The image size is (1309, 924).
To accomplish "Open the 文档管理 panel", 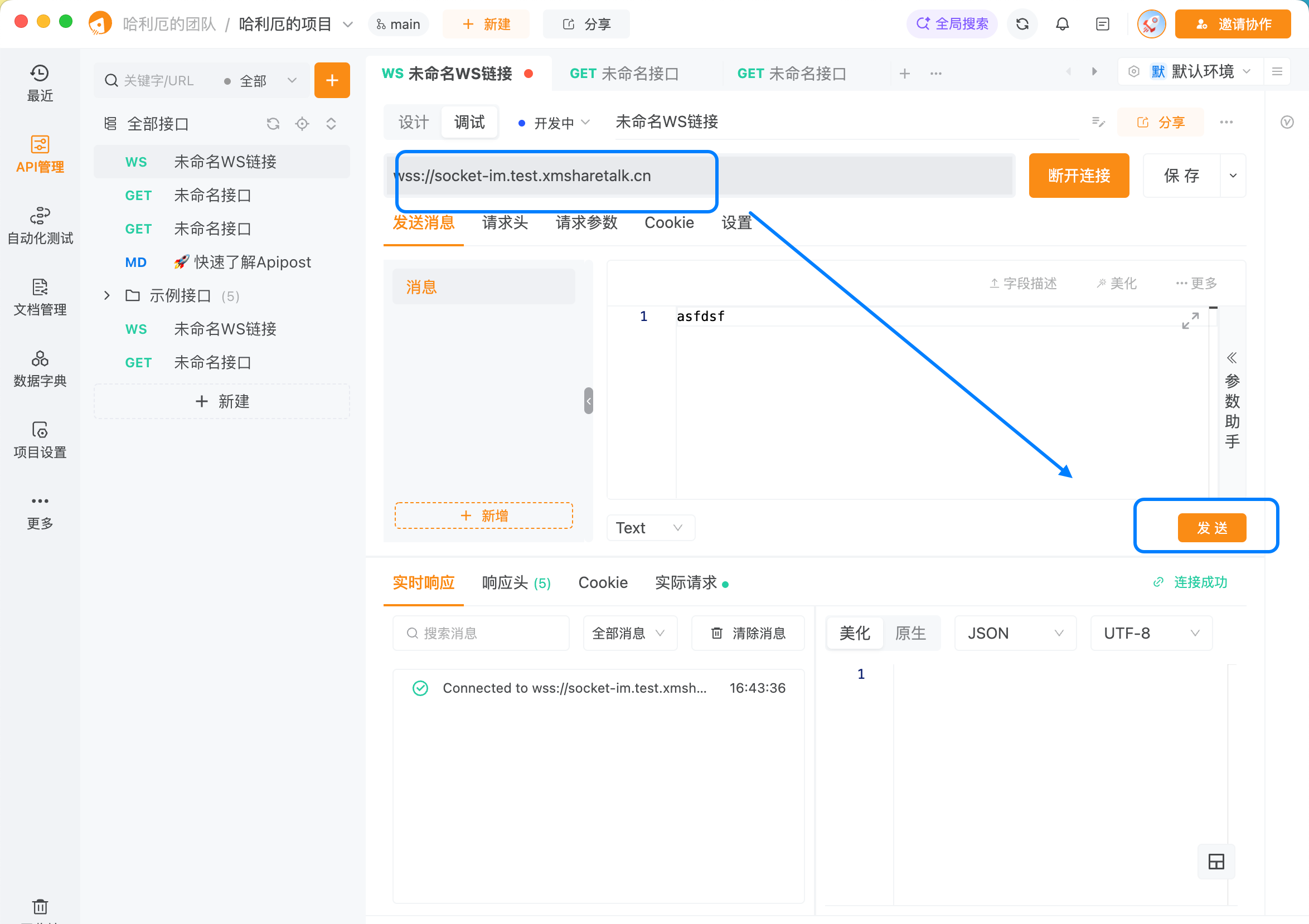I will coord(40,297).
